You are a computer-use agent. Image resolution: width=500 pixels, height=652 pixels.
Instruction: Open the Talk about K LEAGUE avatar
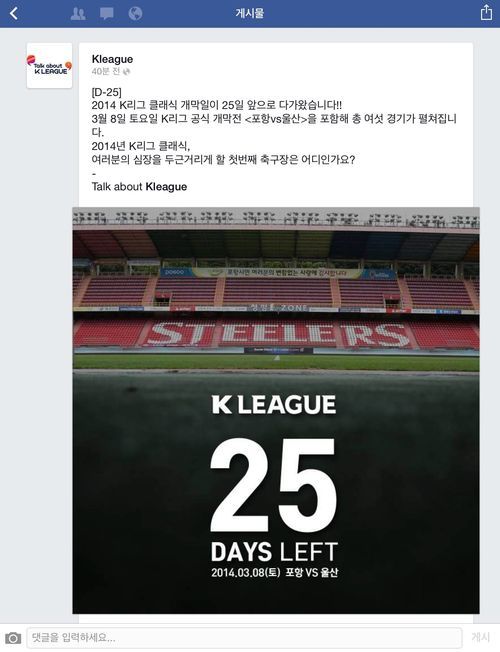(x=50, y=66)
